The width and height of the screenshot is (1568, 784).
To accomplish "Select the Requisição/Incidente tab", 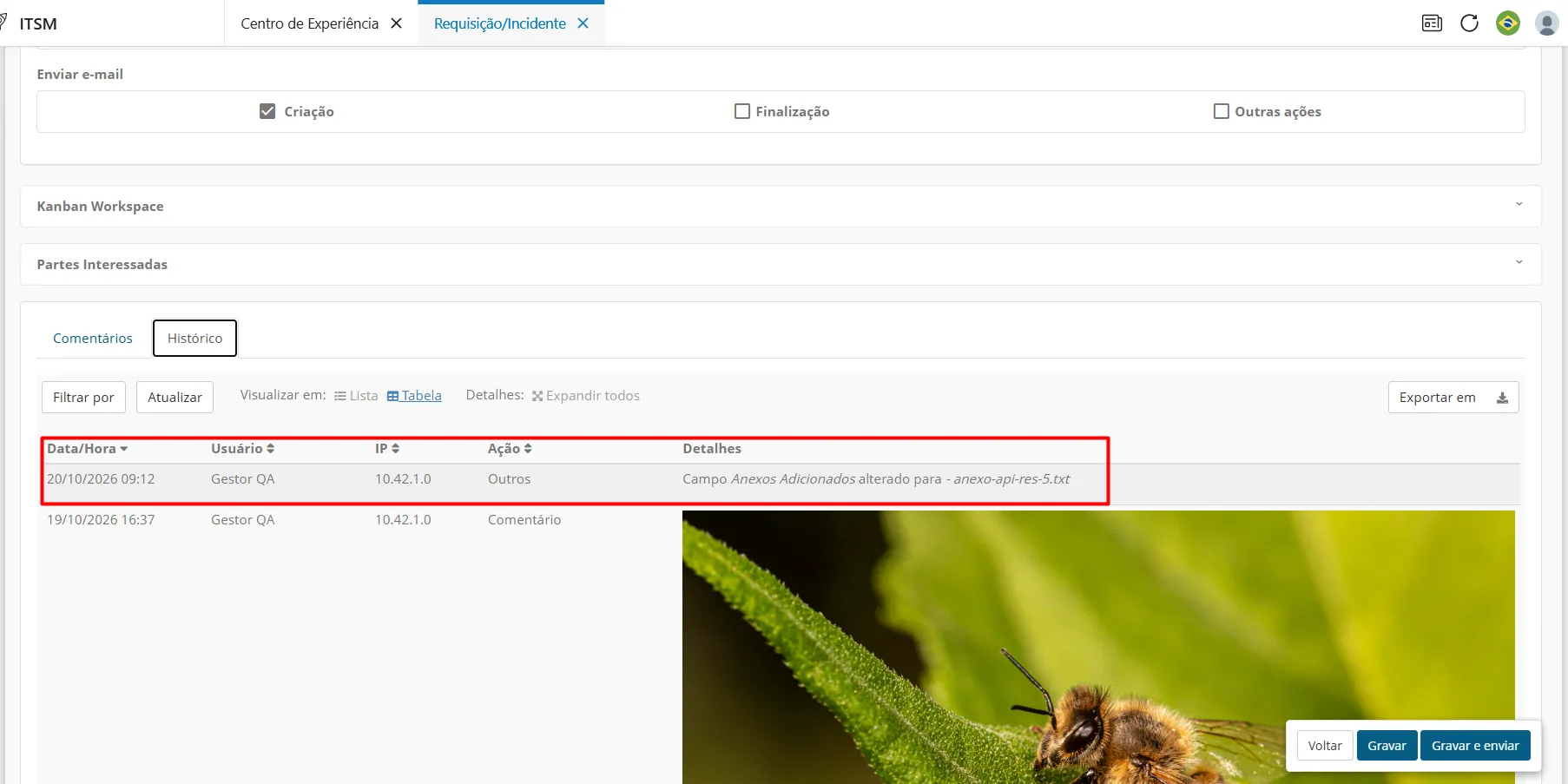I will coord(500,23).
